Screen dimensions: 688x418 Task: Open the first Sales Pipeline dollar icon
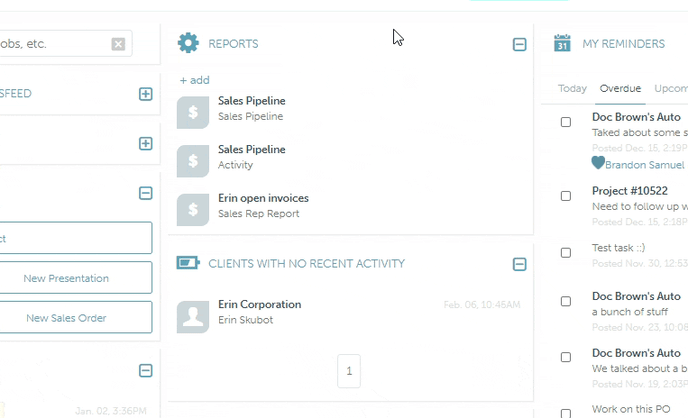click(193, 113)
